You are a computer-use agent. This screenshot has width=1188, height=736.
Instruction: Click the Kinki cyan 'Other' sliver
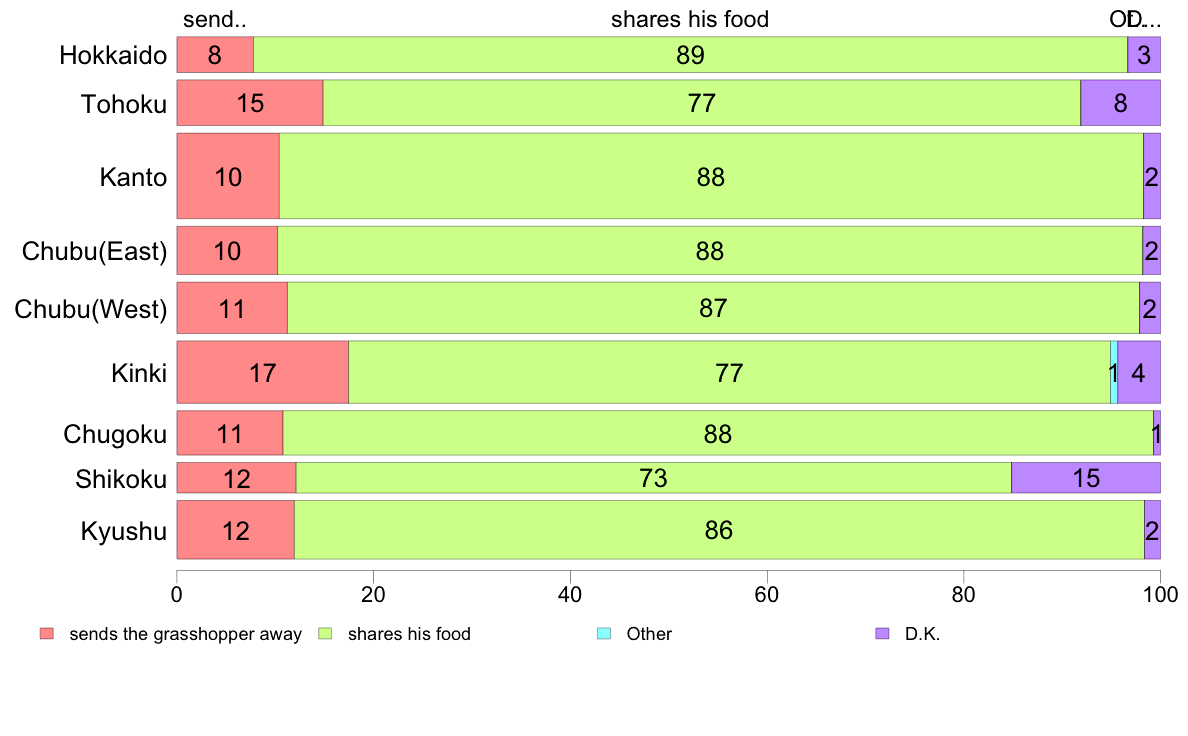1114,372
